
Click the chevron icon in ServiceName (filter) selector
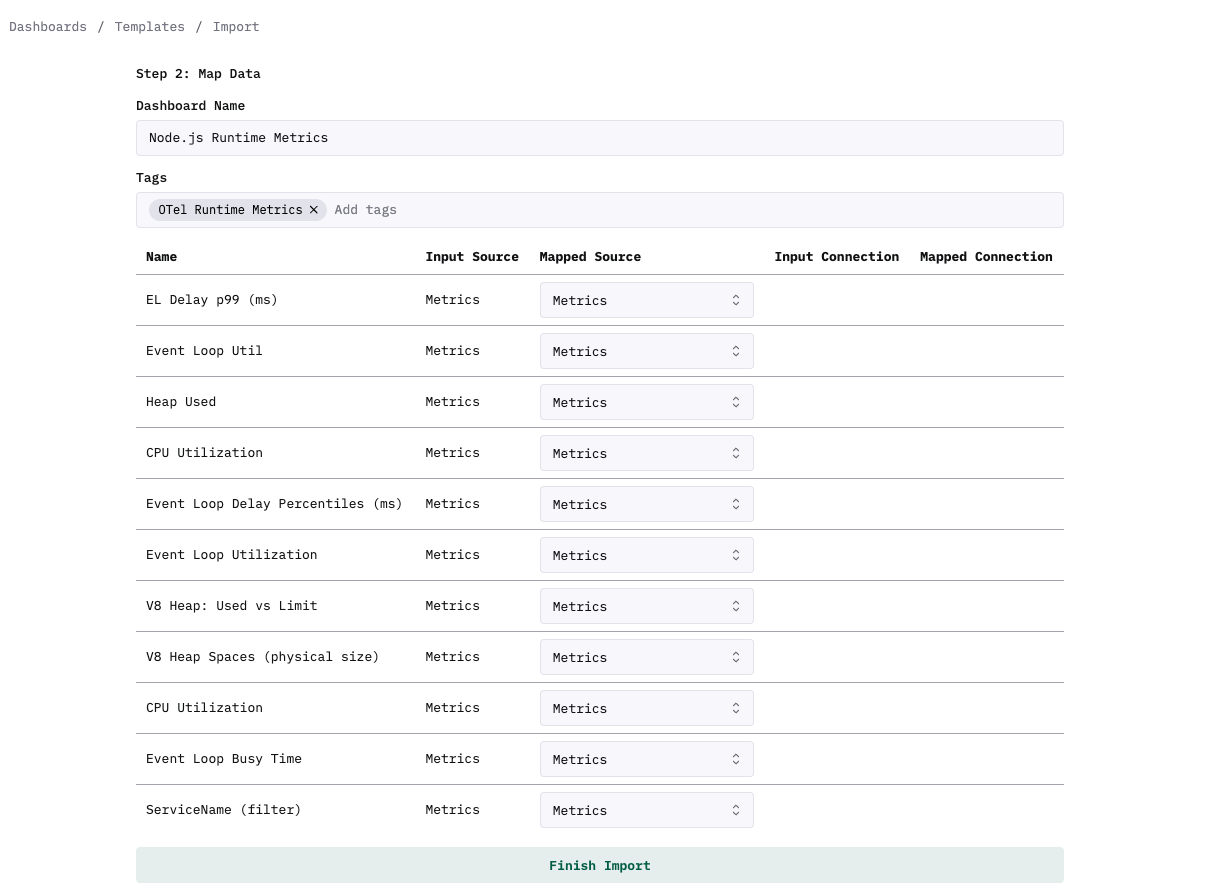(x=736, y=810)
